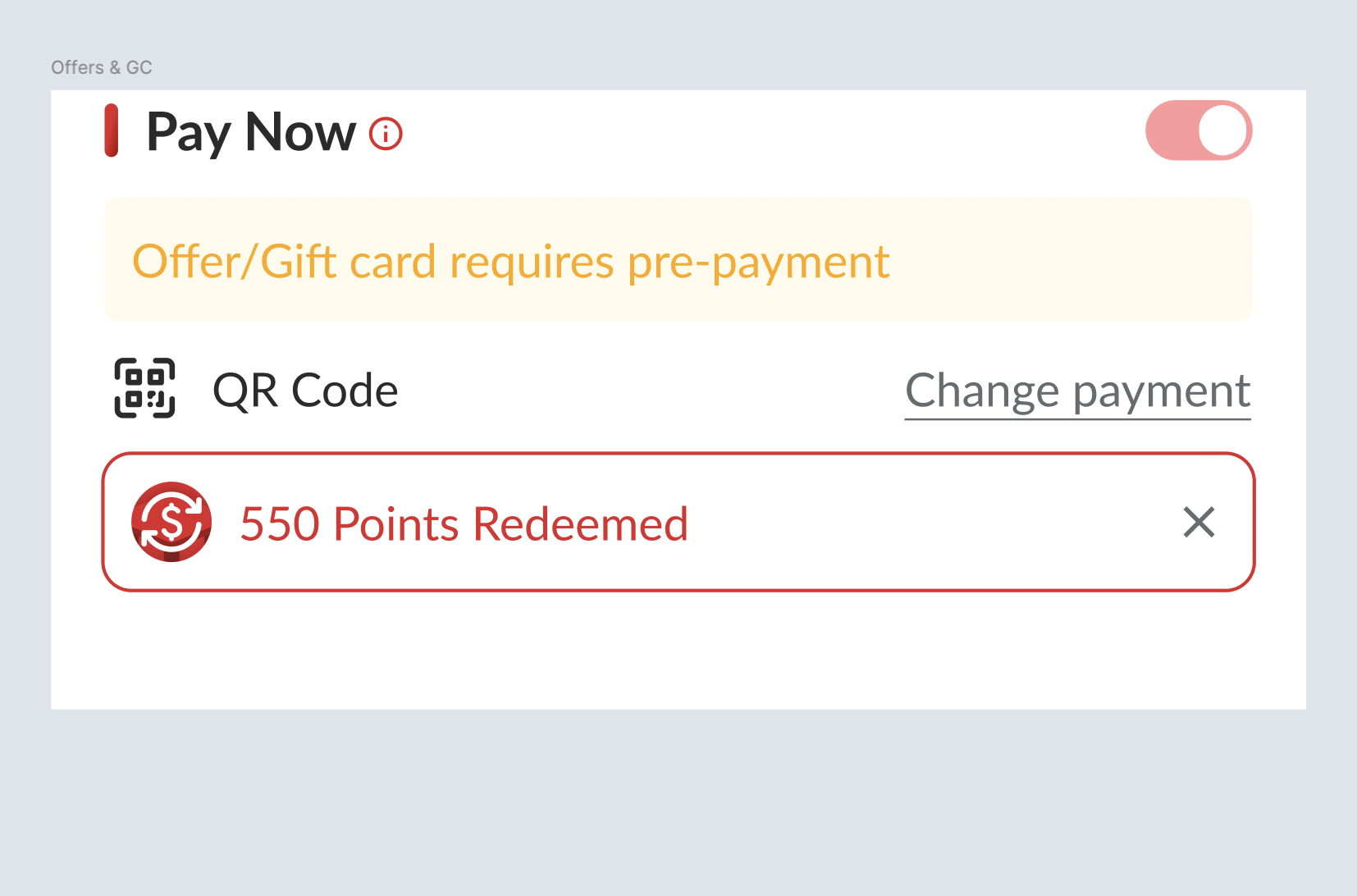Remove redeemed points with the X icon
This screenshot has width=1357, height=896.
coord(1199,522)
